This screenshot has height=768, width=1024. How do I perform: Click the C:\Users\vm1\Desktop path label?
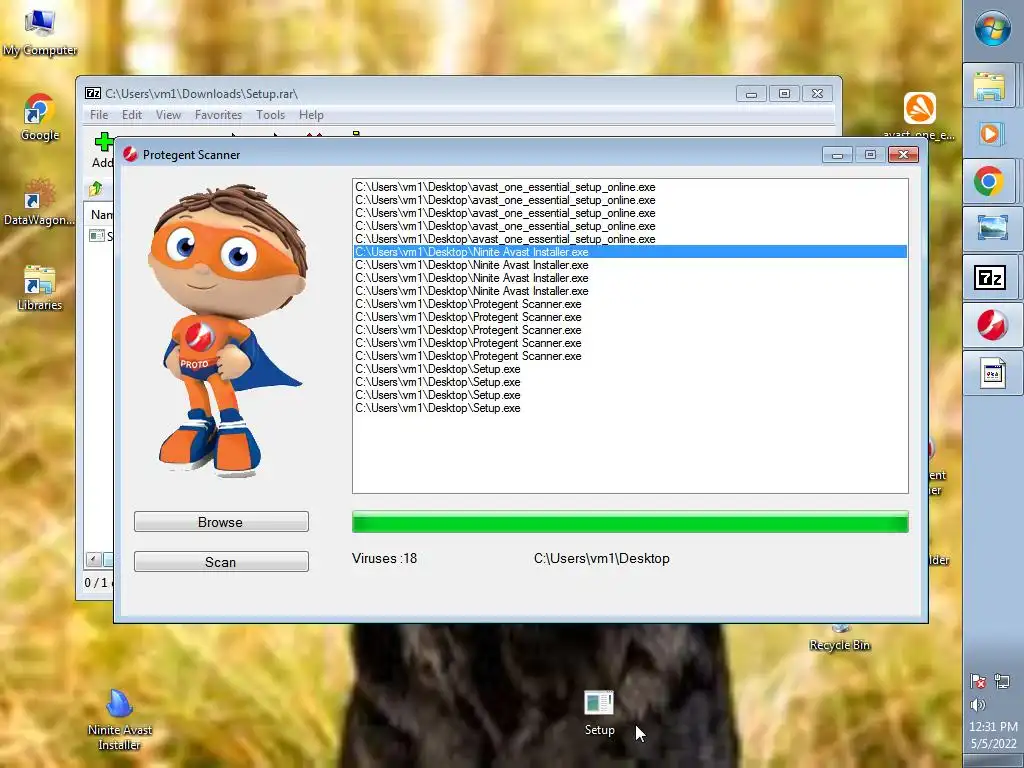[x=601, y=558]
